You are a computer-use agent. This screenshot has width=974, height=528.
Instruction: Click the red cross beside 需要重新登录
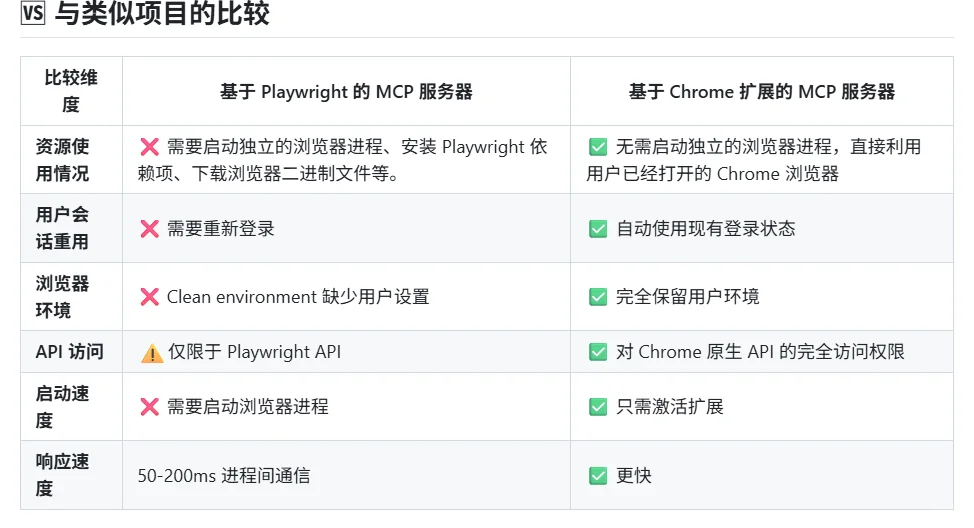pyautogui.click(x=150, y=229)
